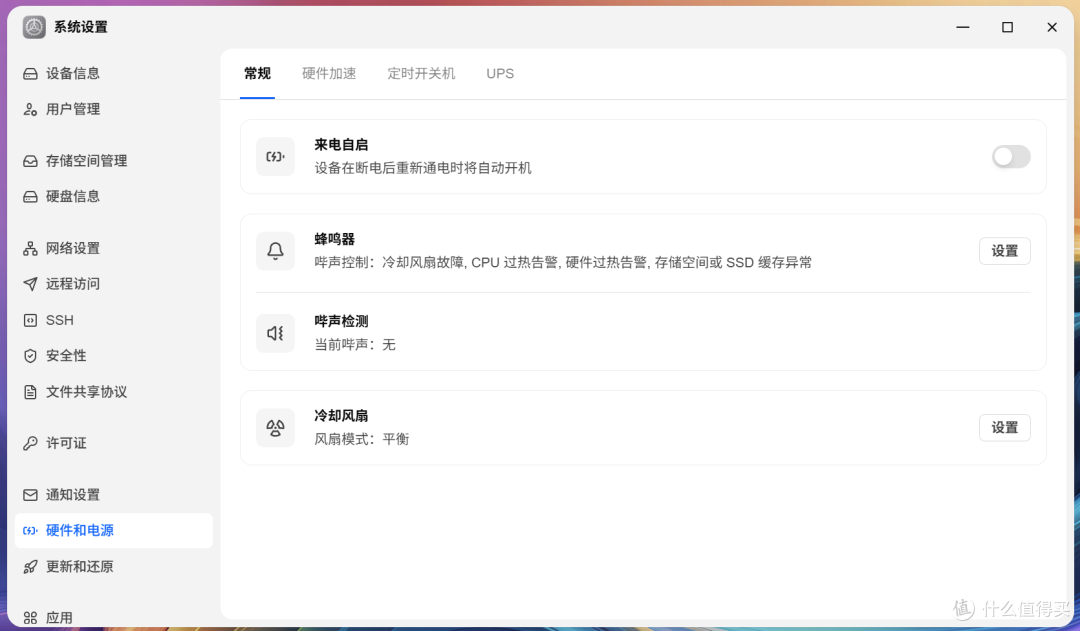Click the 许可证 key icon
Screen dimensions: 1080x631
[30, 444]
